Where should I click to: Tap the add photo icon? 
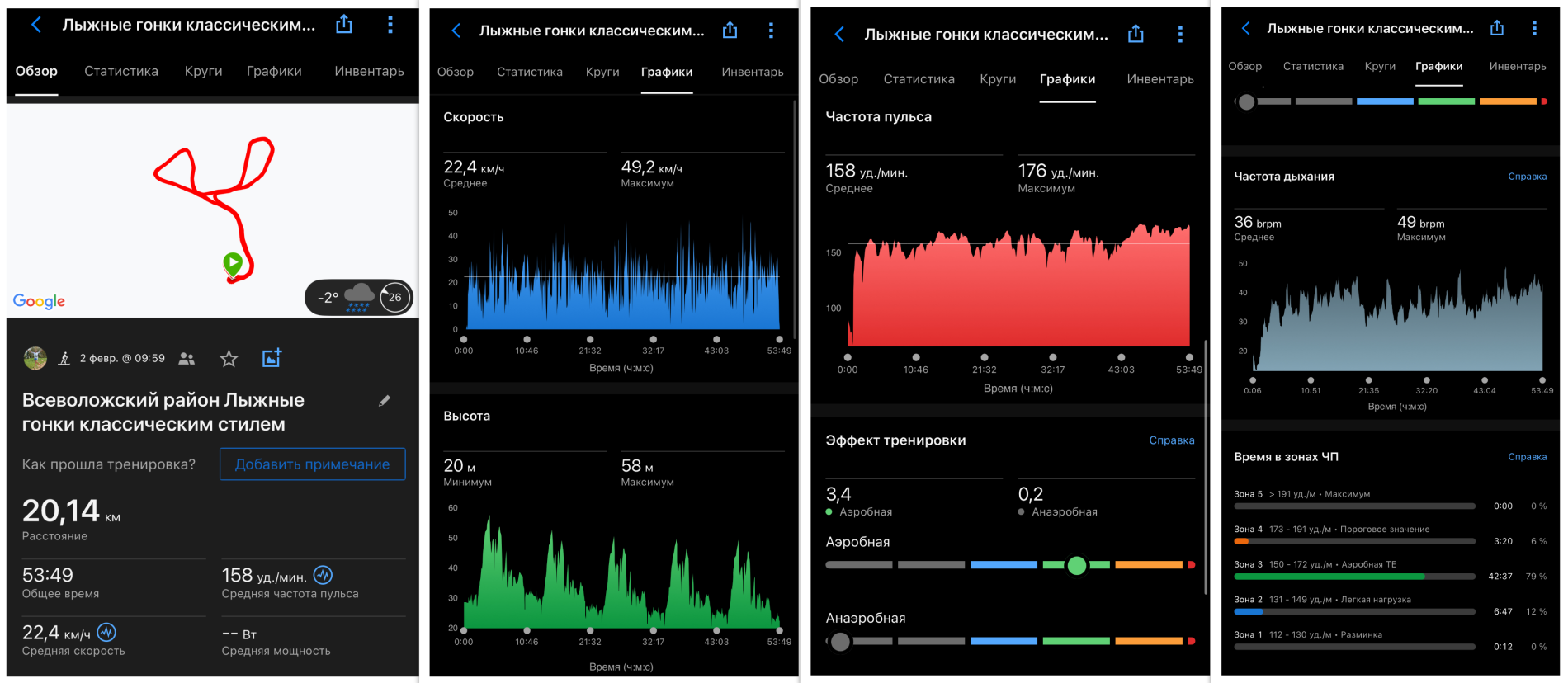click(272, 357)
